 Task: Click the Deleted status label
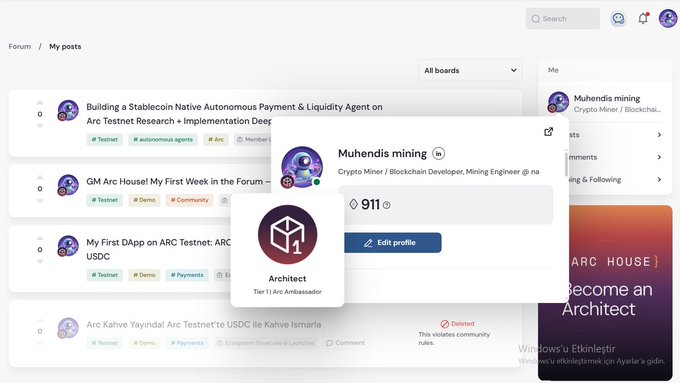pyautogui.click(x=457, y=324)
